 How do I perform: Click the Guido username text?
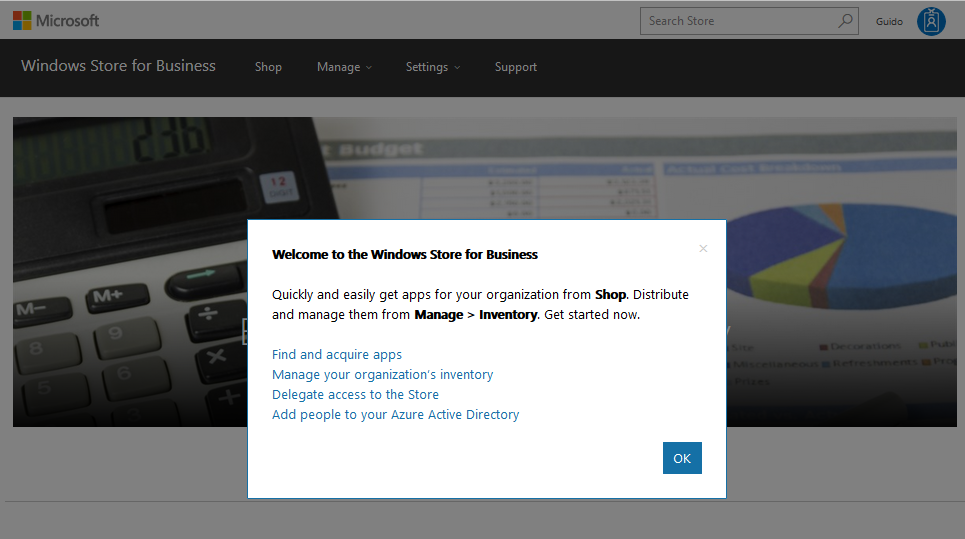tap(889, 22)
